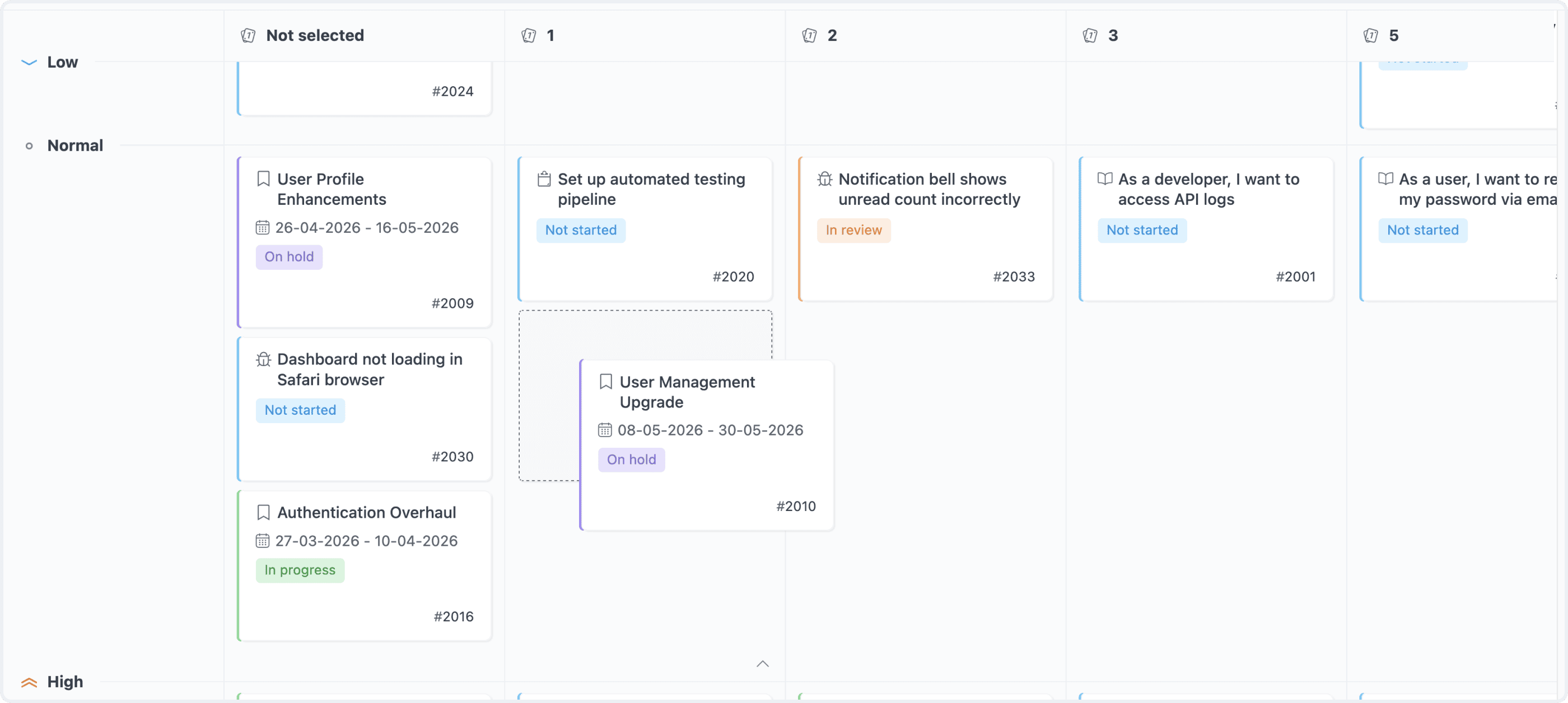Click the user story icon on API logs card
1568x703 pixels.
[x=1104, y=179]
